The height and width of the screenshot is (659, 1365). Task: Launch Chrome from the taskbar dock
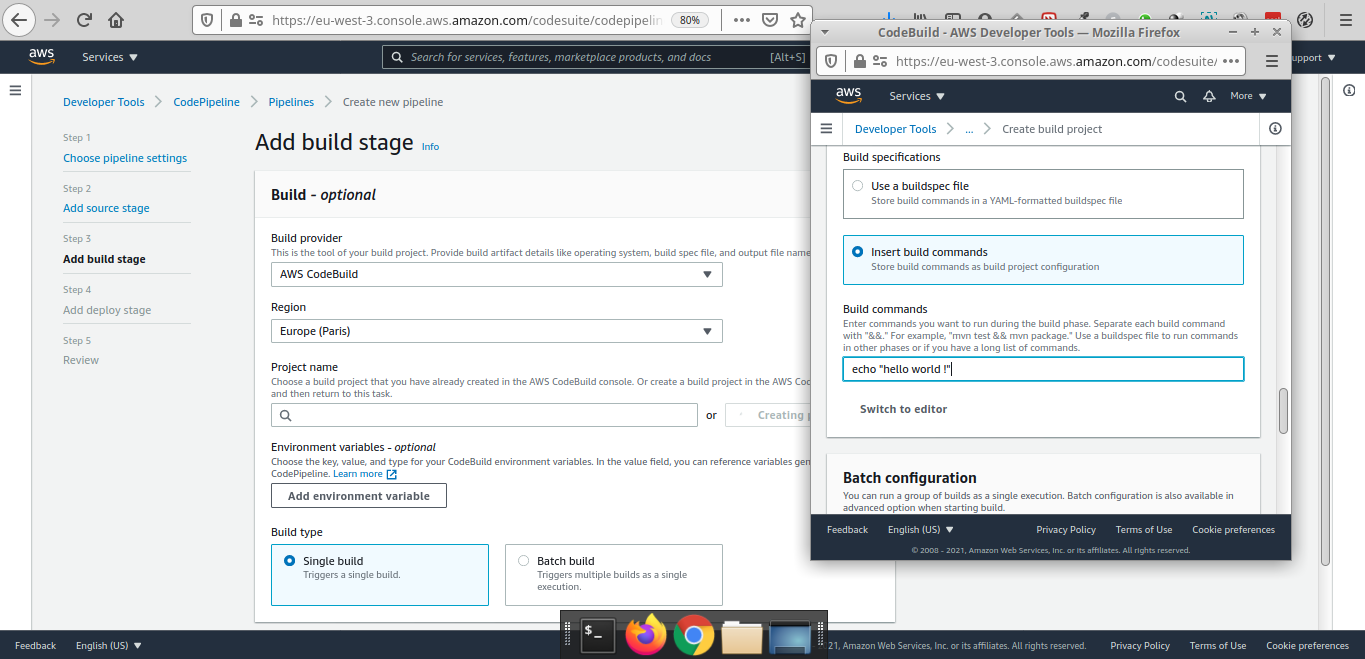(x=693, y=635)
